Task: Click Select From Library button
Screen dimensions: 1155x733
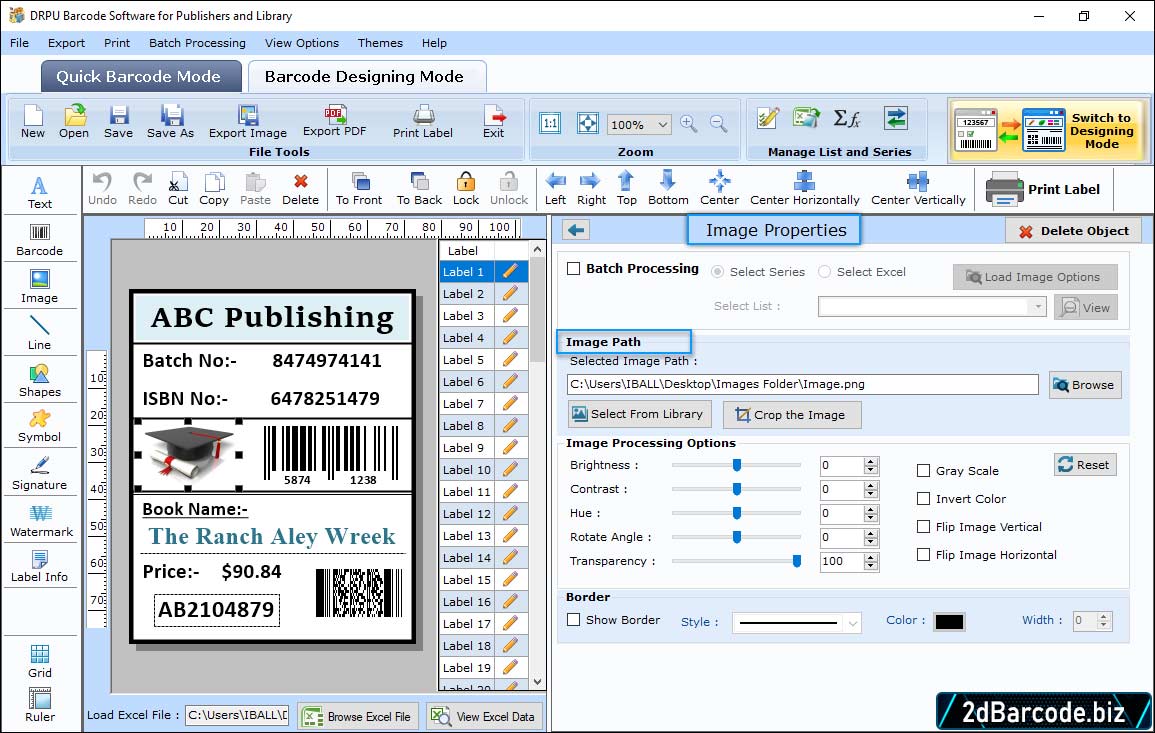Action: point(639,414)
